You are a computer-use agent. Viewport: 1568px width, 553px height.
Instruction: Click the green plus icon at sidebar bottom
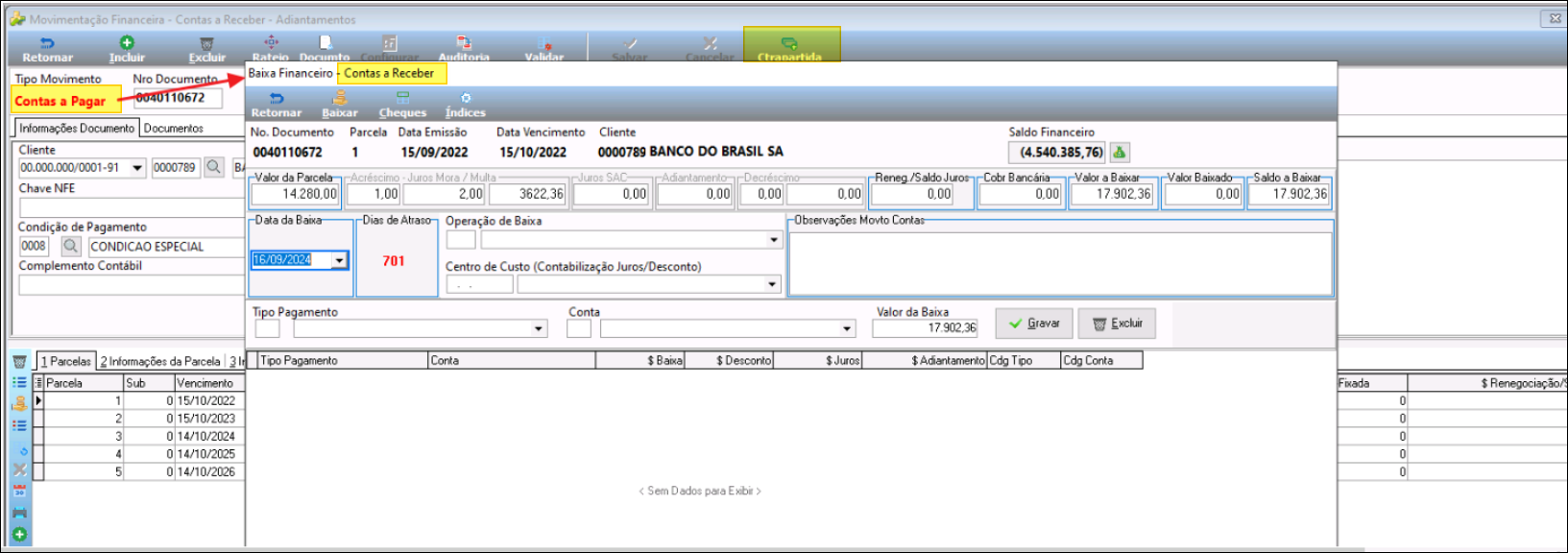19,534
